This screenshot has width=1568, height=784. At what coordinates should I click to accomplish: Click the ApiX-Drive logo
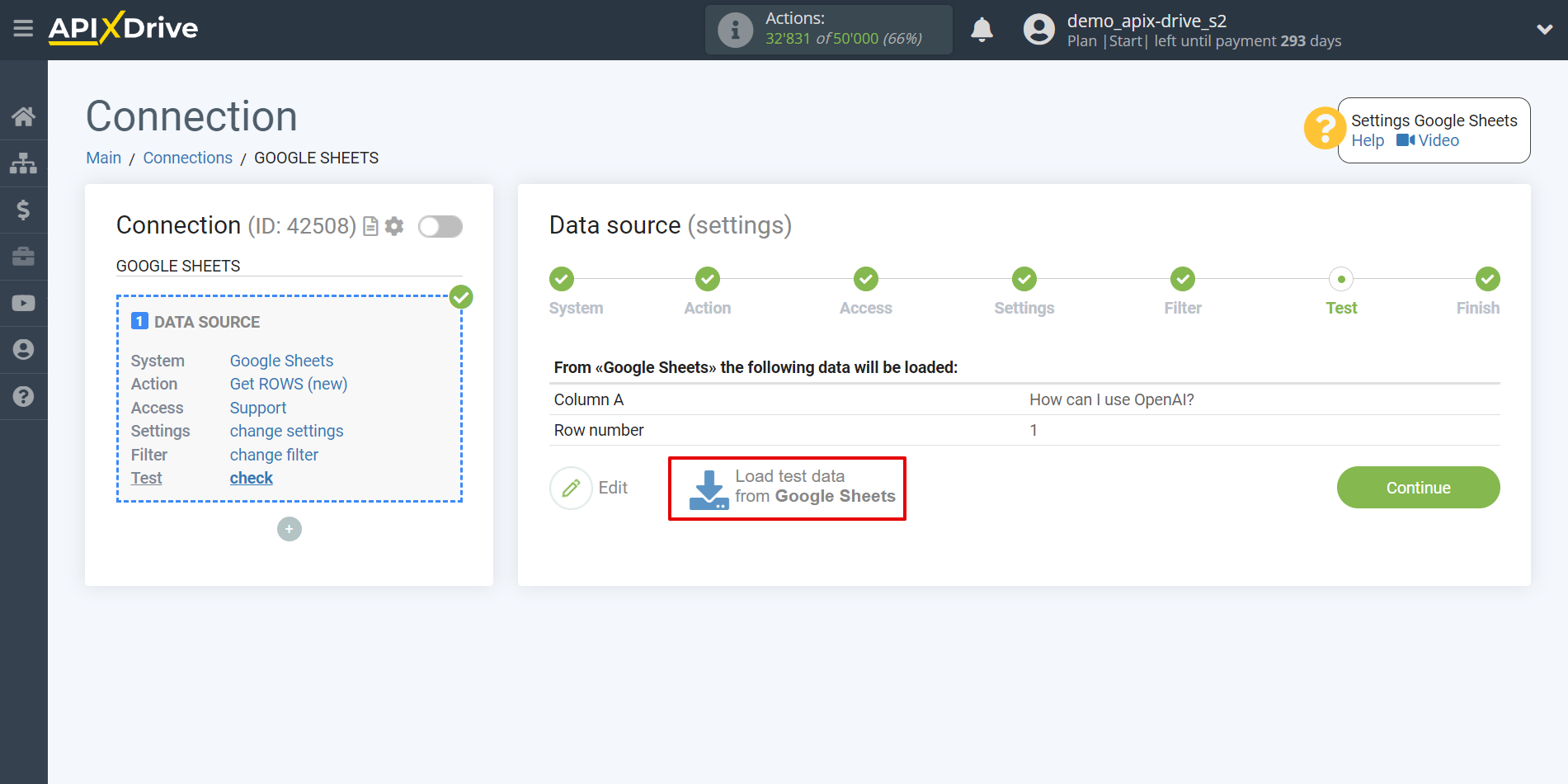click(x=123, y=28)
